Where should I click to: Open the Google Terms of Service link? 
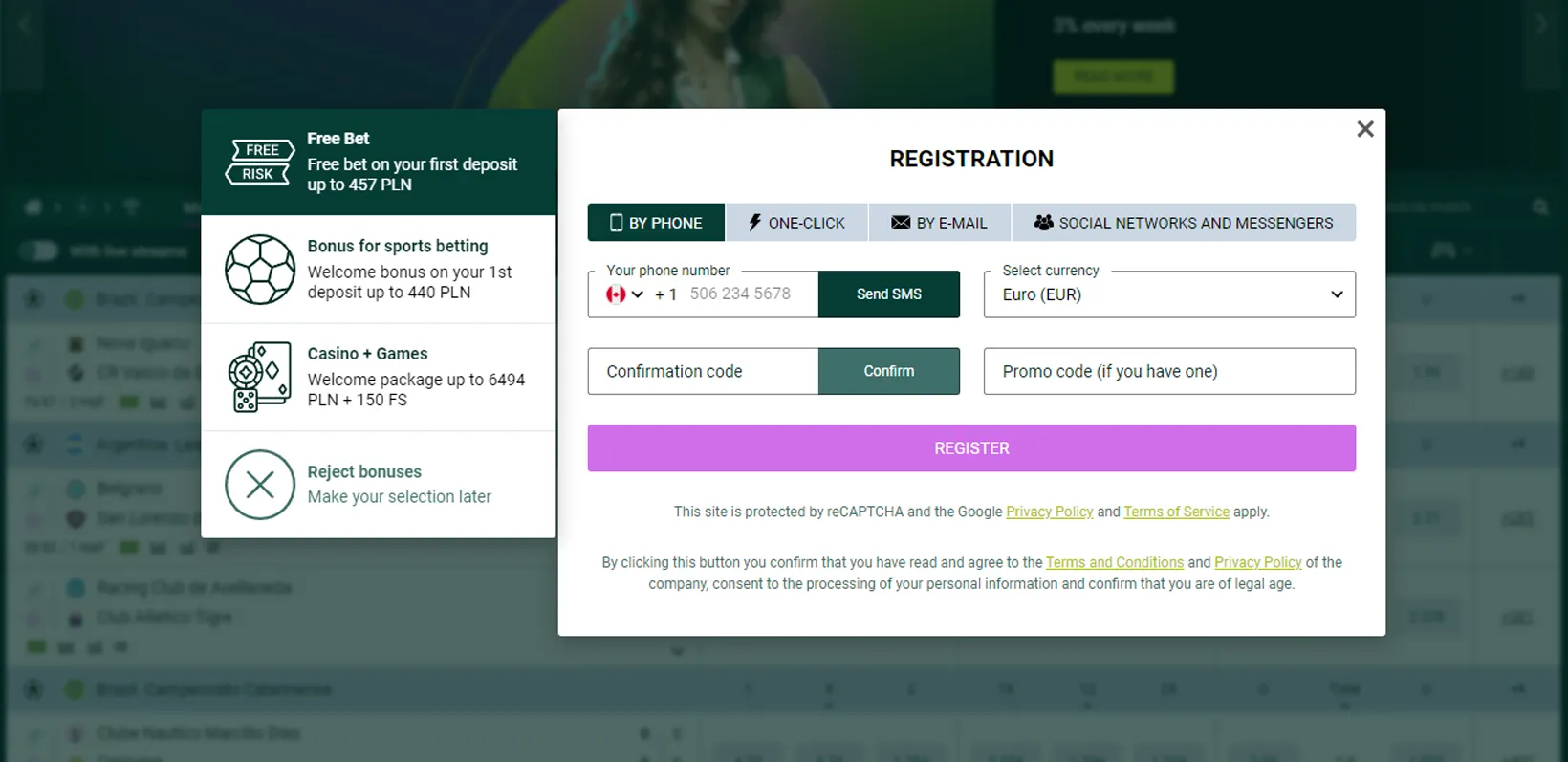pos(1176,512)
